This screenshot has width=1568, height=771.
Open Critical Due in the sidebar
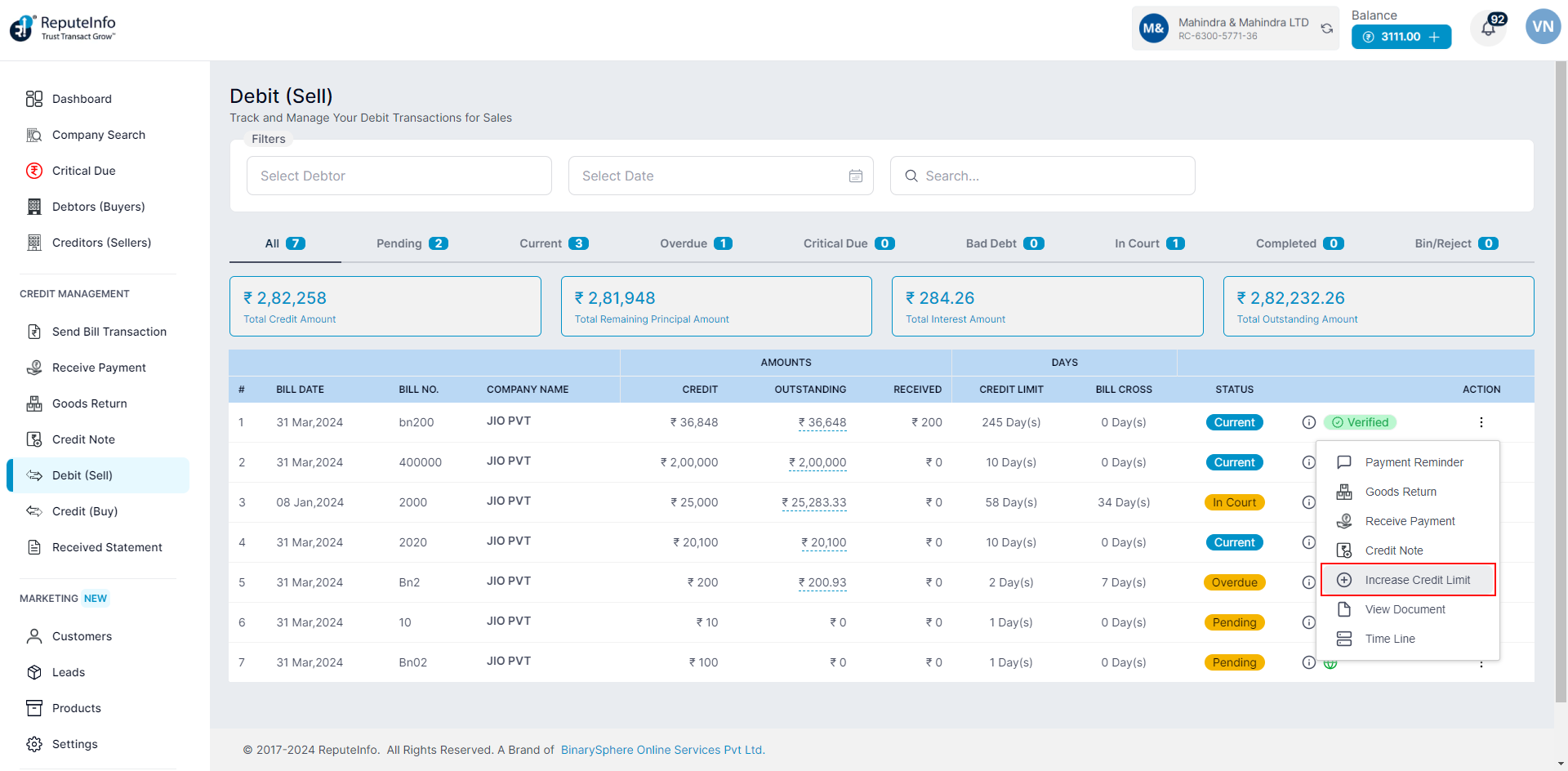[83, 171]
